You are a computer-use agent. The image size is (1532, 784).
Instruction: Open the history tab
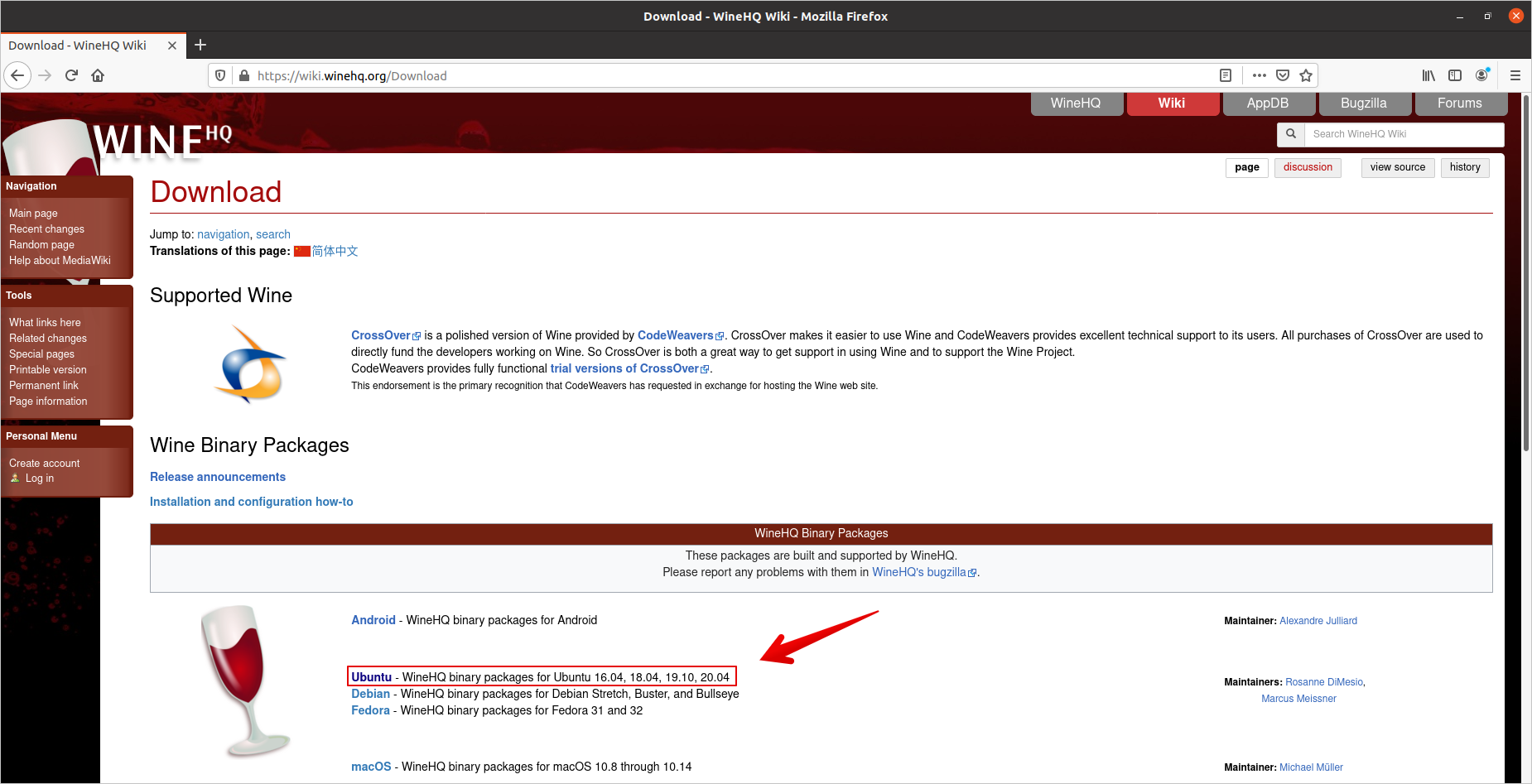pos(1465,167)
